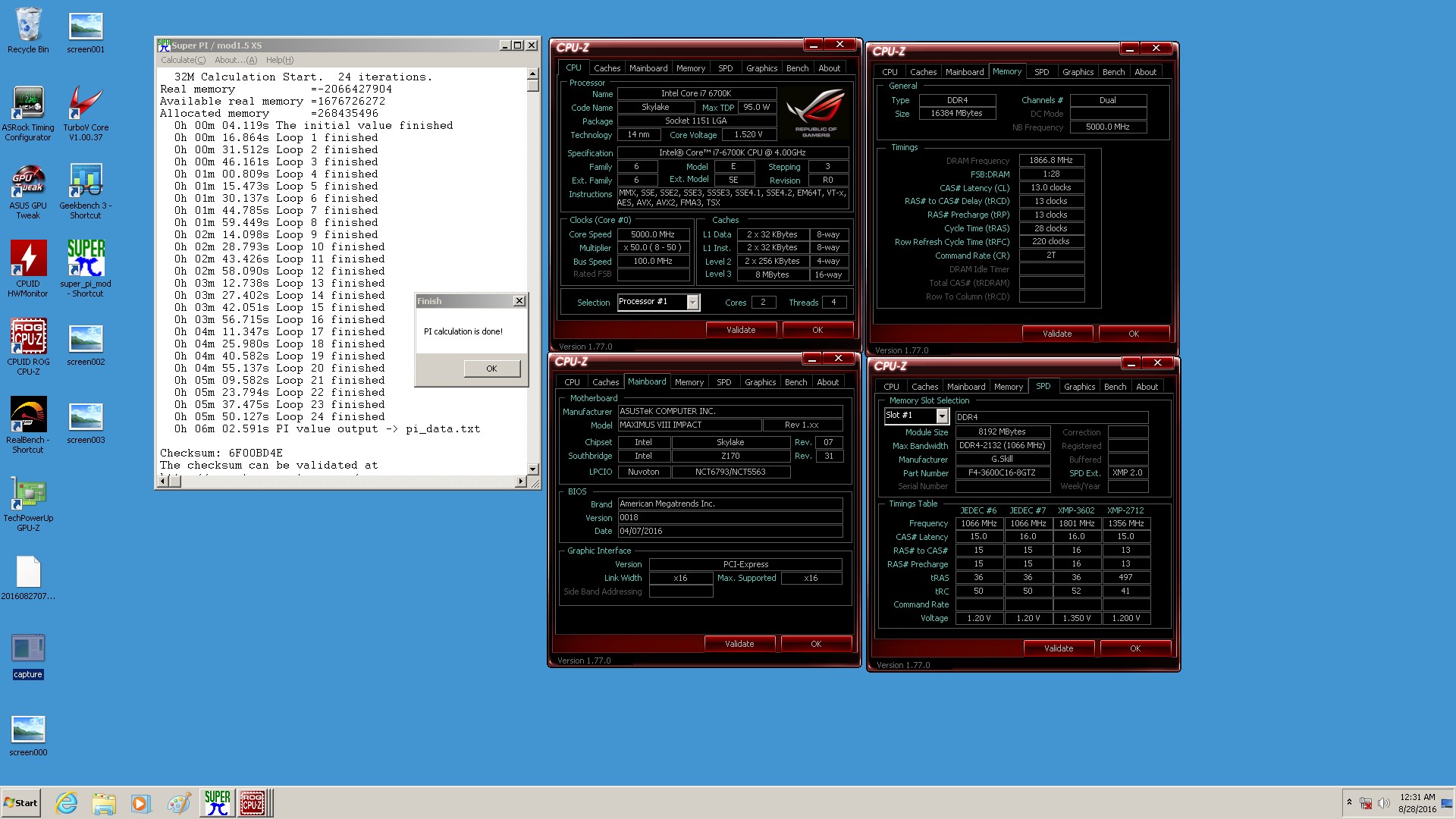The width and height of the screenshot is (1456, 819).
Task: Show hidden tray icons arrow
Action: click(x=1349, y=802)
